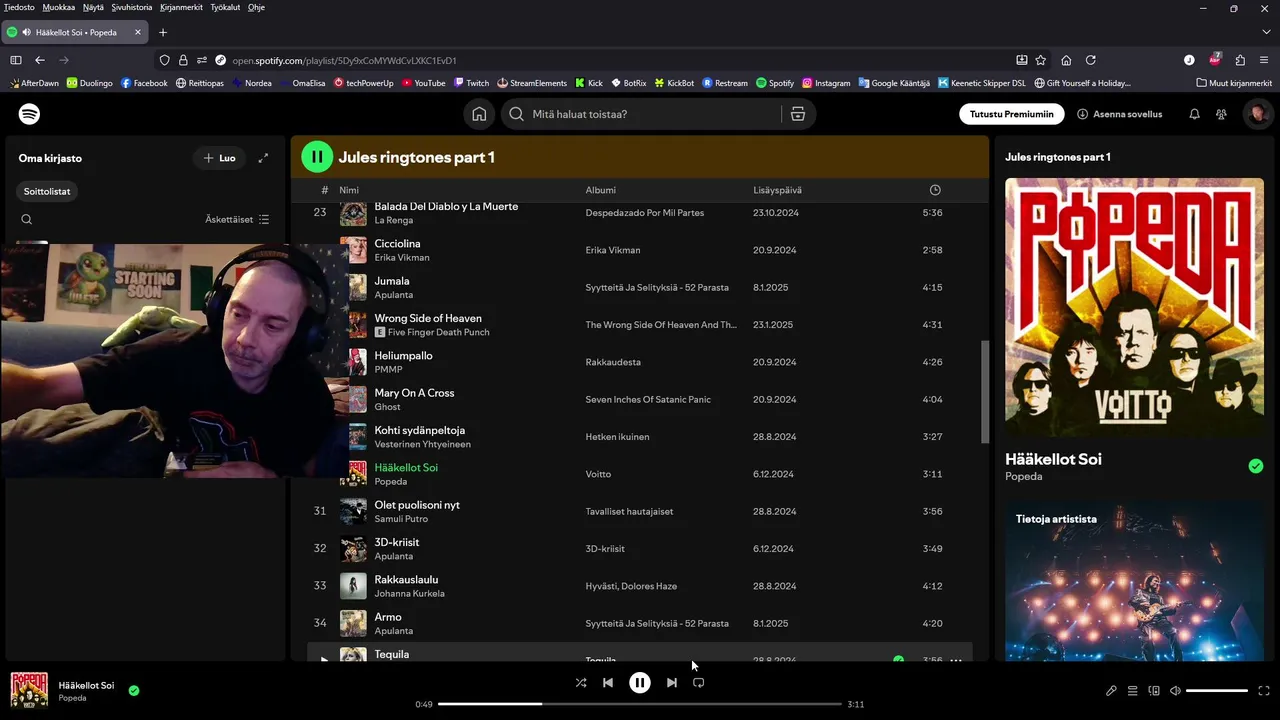
Task: Open the friend activity icon
Action: click(x=1221, y=114)
